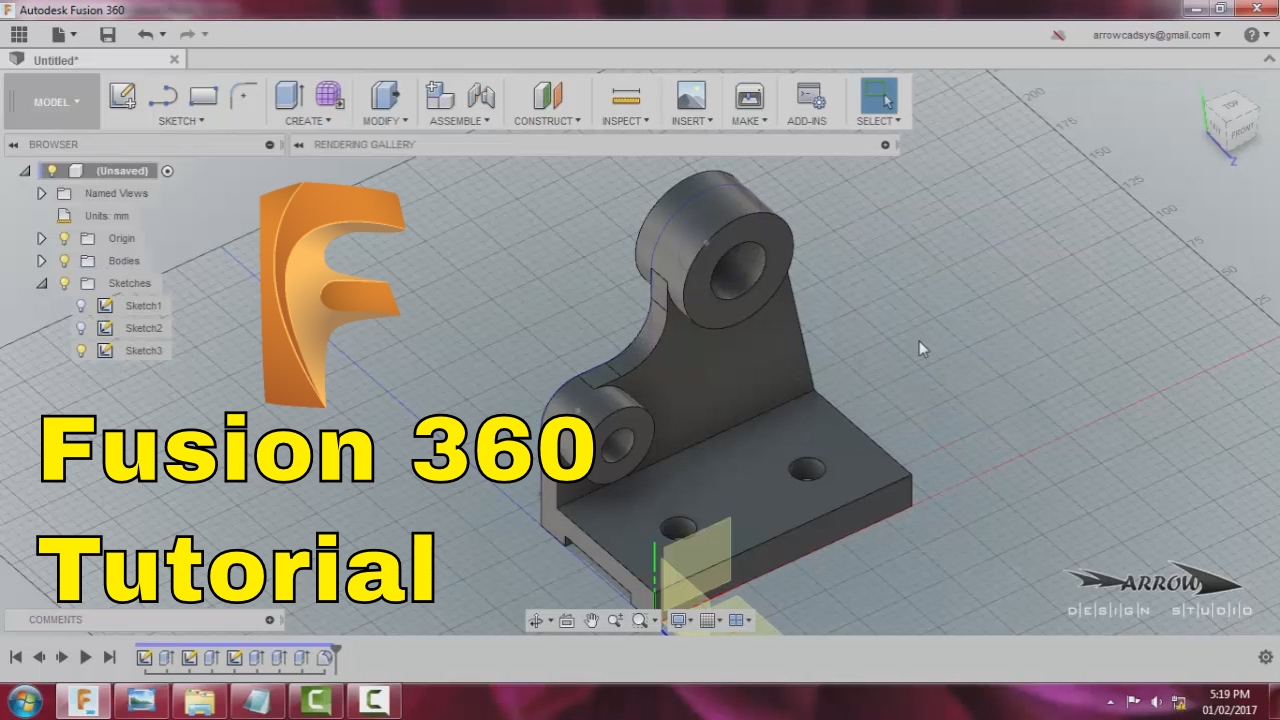The width and height of the screenshot is (1280, 720).
Task: Open the Display Settings monitor icon
Action: pyautogui.click(x=678, y=621)
